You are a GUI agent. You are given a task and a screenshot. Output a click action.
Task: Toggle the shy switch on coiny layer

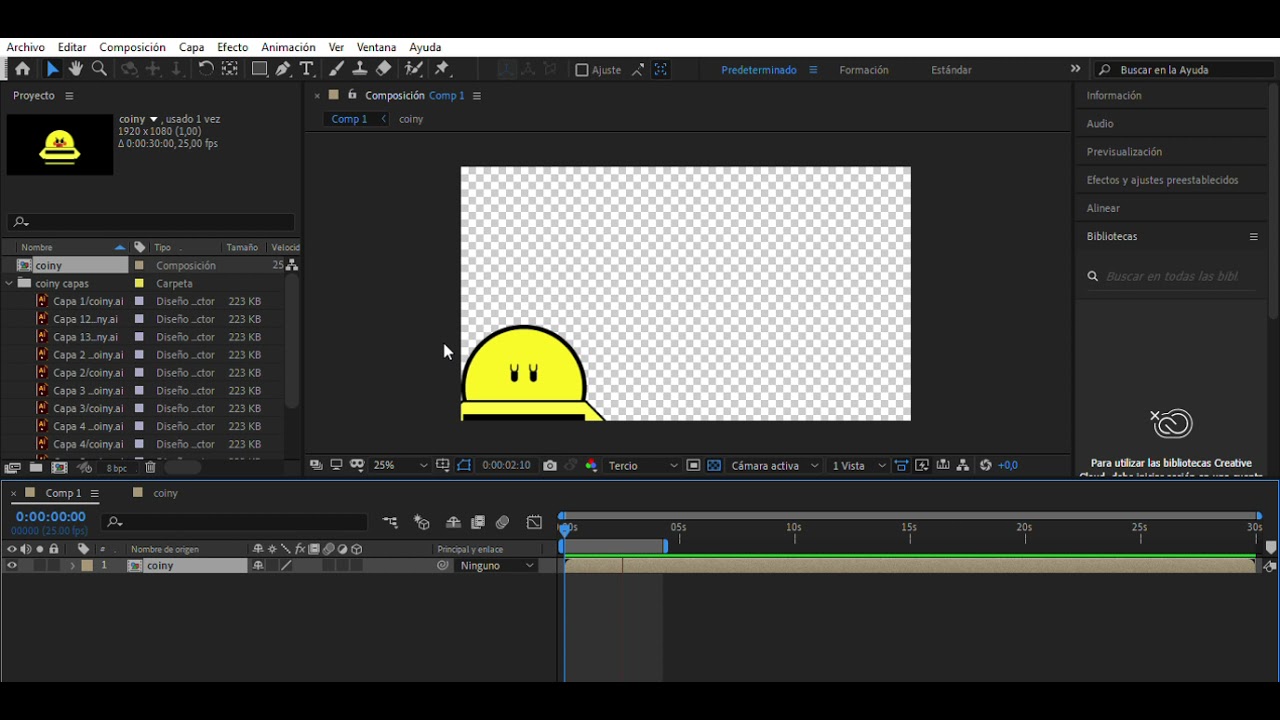(x=258, y=566)
